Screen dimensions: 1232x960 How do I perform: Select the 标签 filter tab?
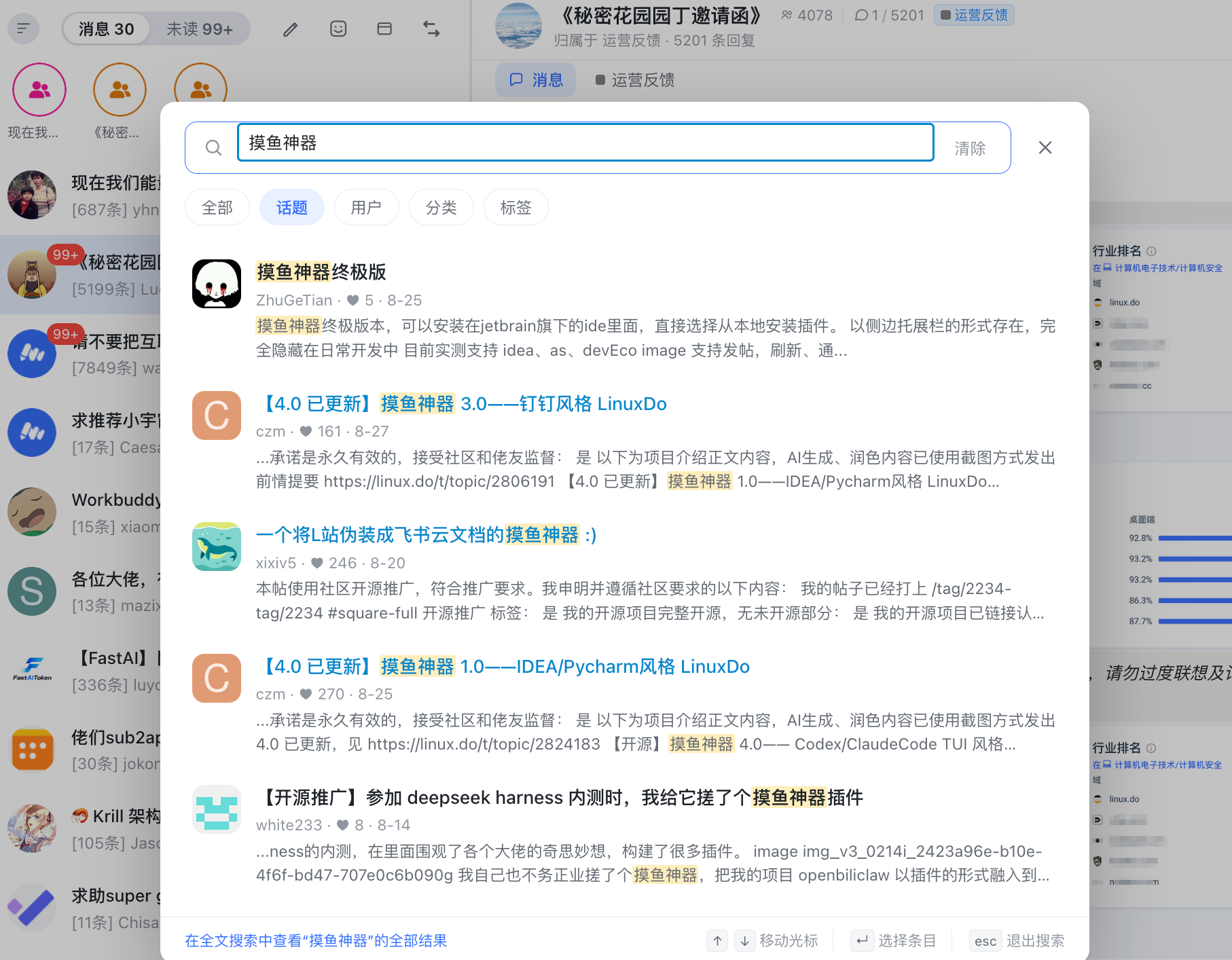click(x=516, y=207)
